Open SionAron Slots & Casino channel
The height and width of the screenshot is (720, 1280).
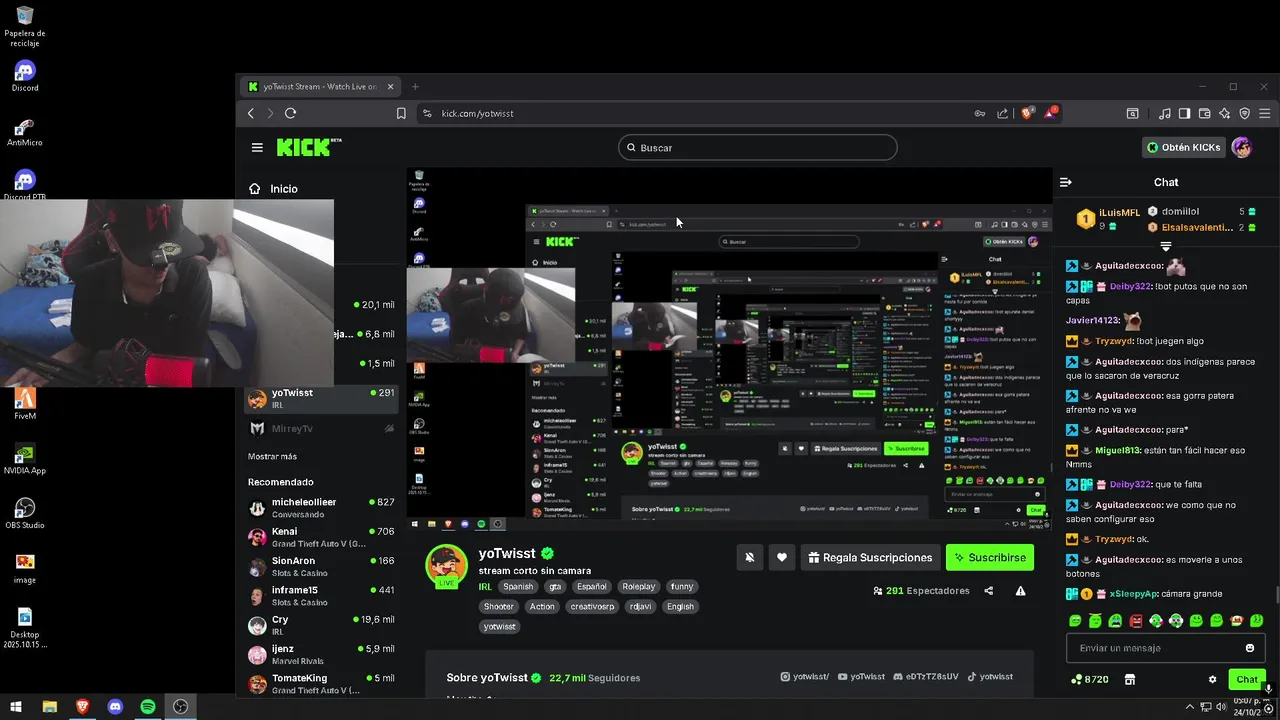321,566
